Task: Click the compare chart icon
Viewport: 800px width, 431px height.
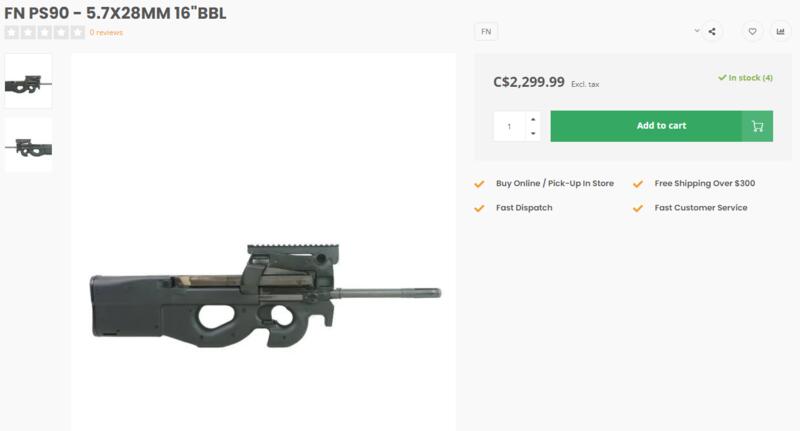Action: pyautogui.click(x=780, y=31)
